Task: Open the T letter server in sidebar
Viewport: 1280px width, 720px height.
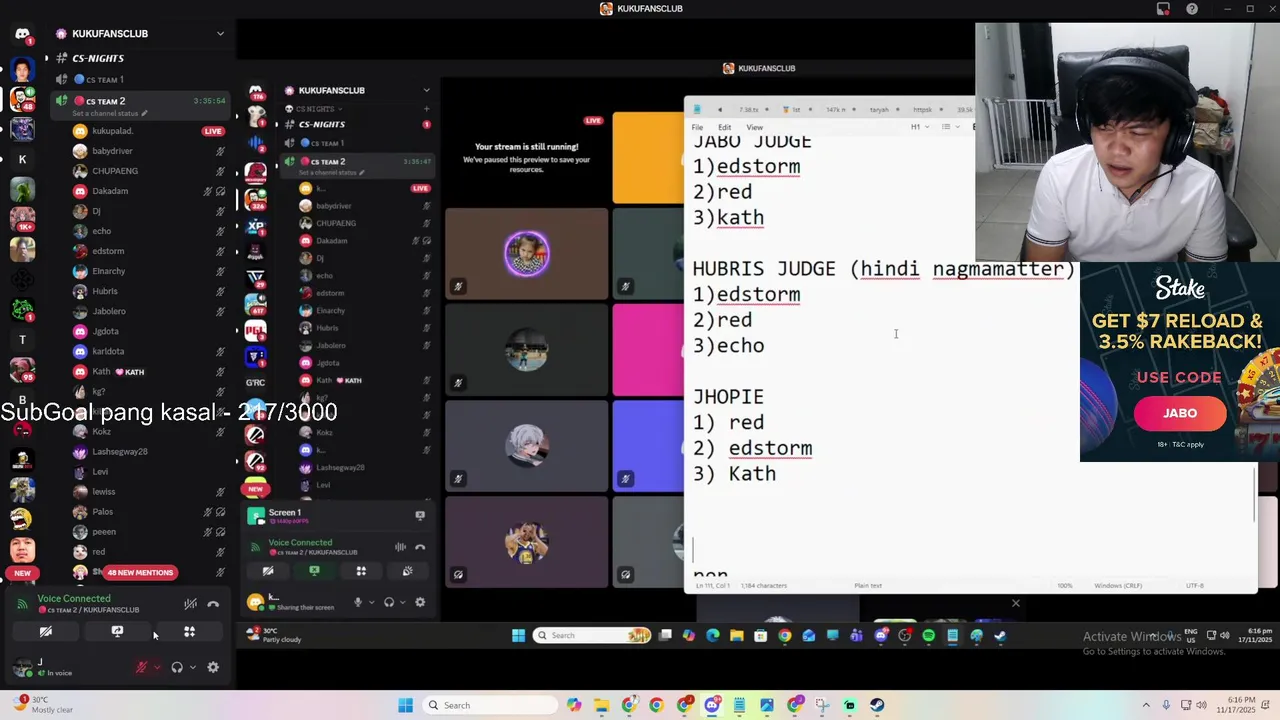Action: pyautogui.click(x=22, y=340)
